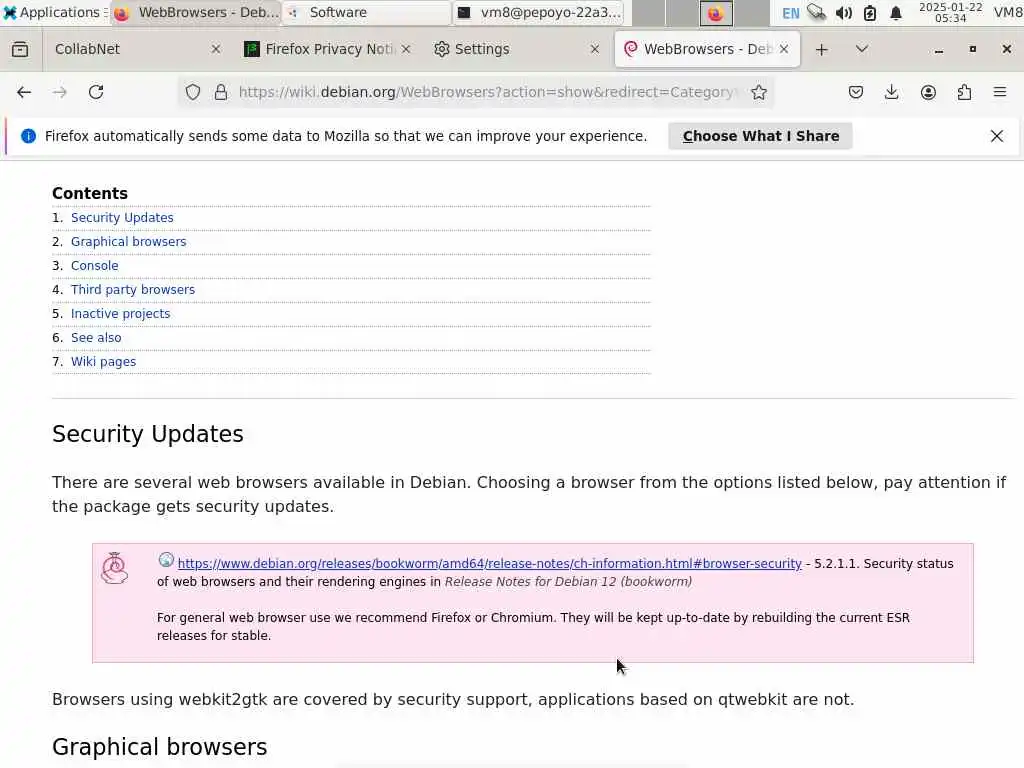
Task: Open the Downloads panel
Action: coord(891,92)
